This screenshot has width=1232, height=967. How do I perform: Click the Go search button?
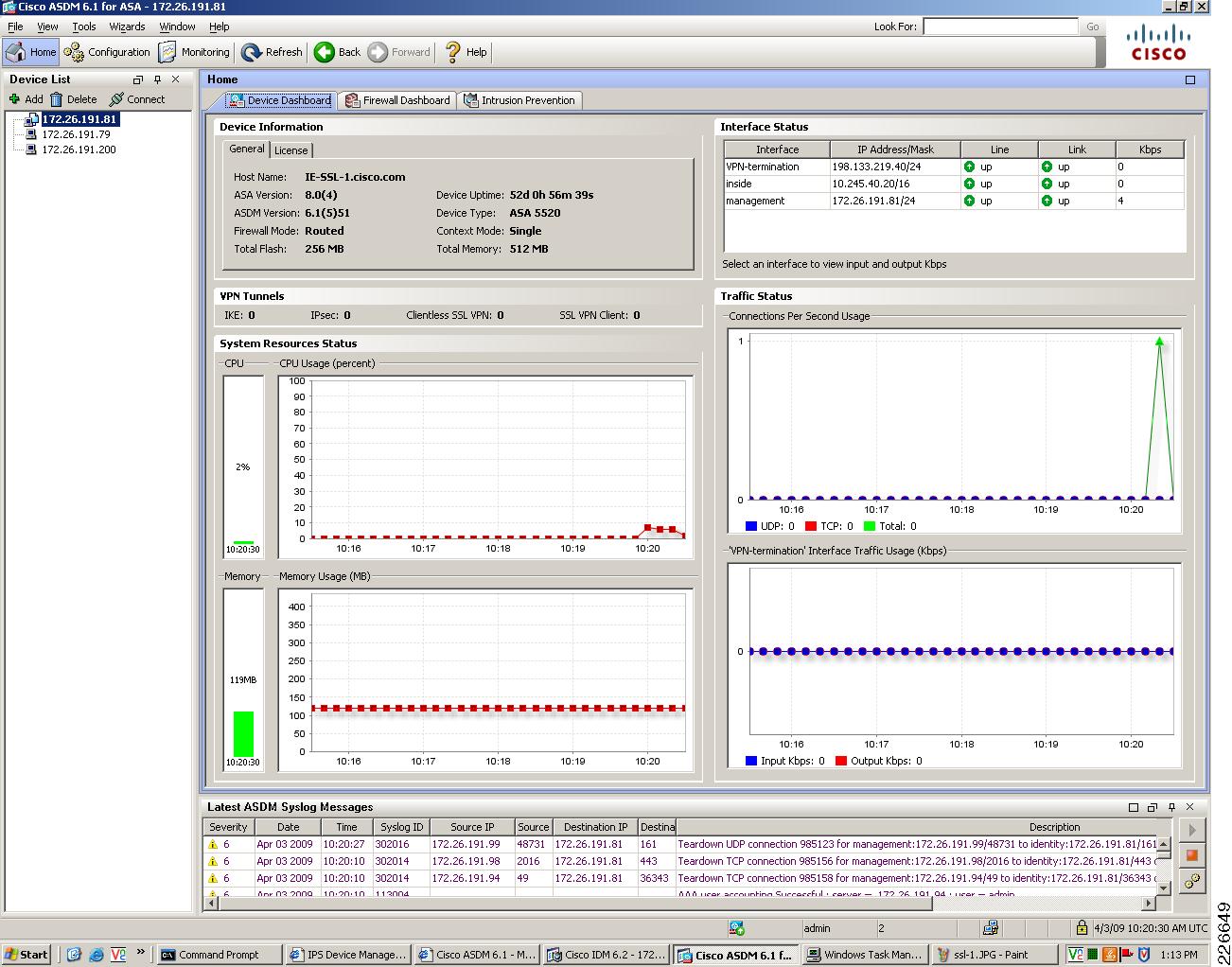[x=1093, y=26]
